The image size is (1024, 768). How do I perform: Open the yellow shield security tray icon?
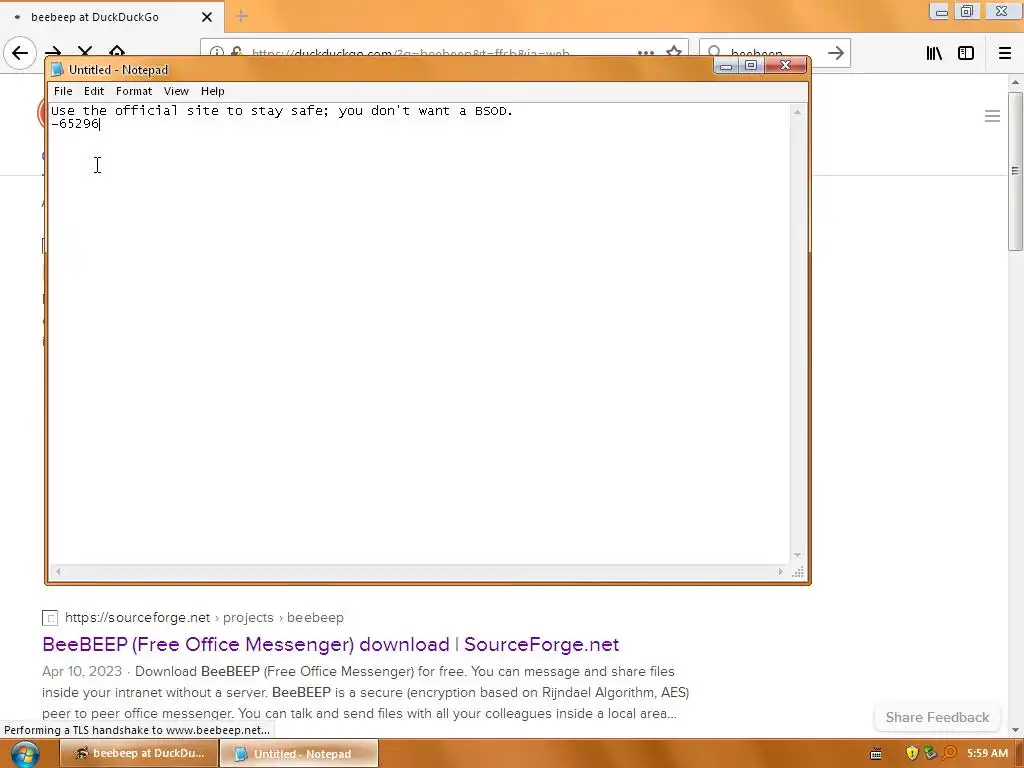912,754
